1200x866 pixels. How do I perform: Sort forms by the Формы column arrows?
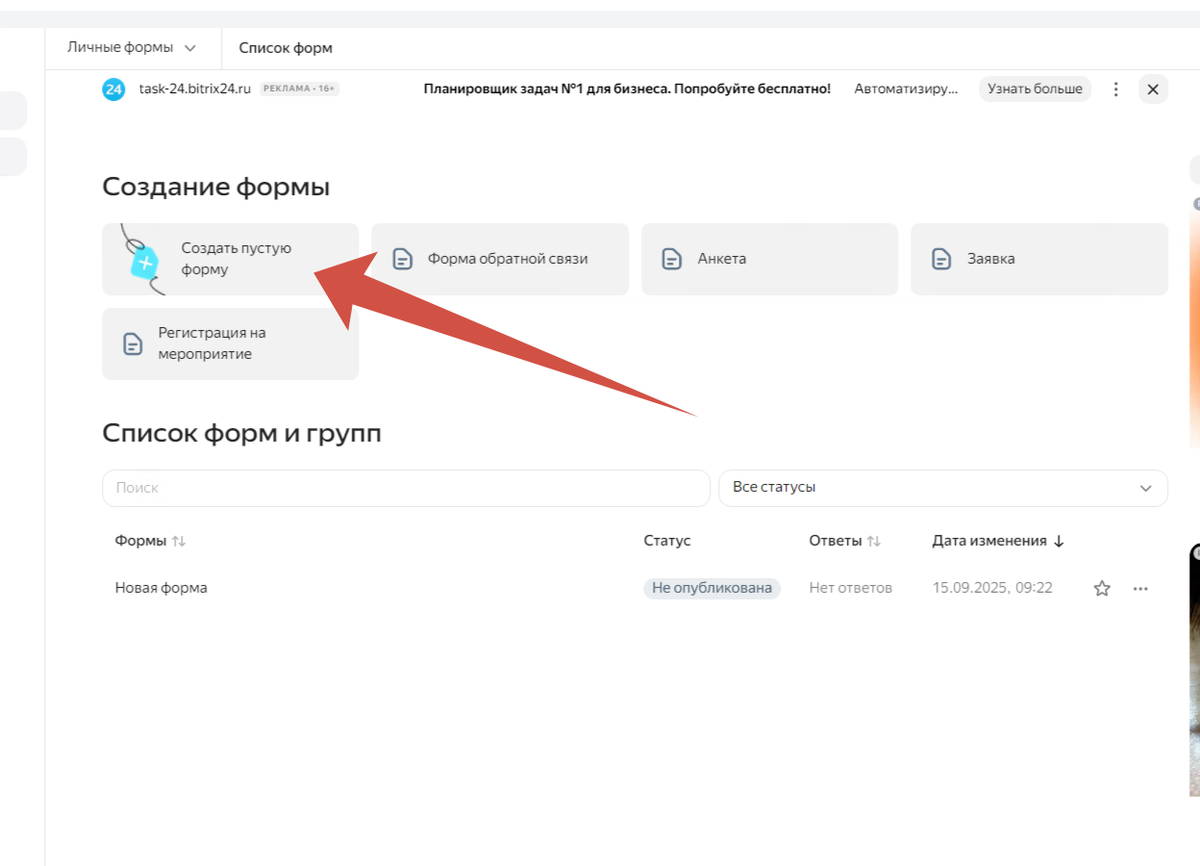177,540
